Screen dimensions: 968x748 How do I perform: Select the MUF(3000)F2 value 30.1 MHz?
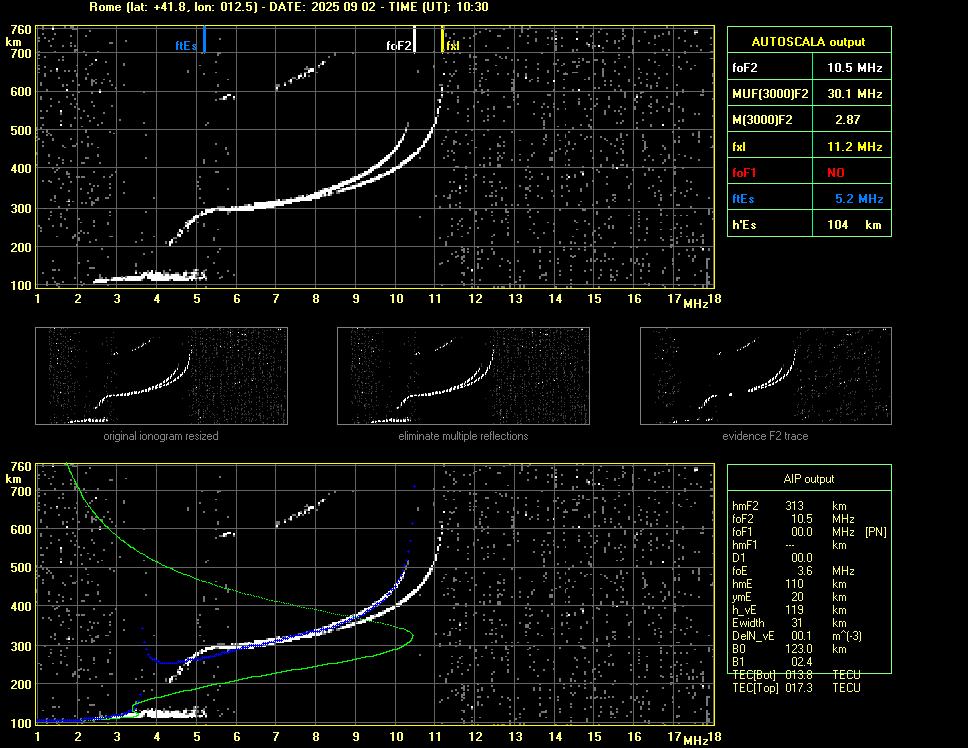854,94
